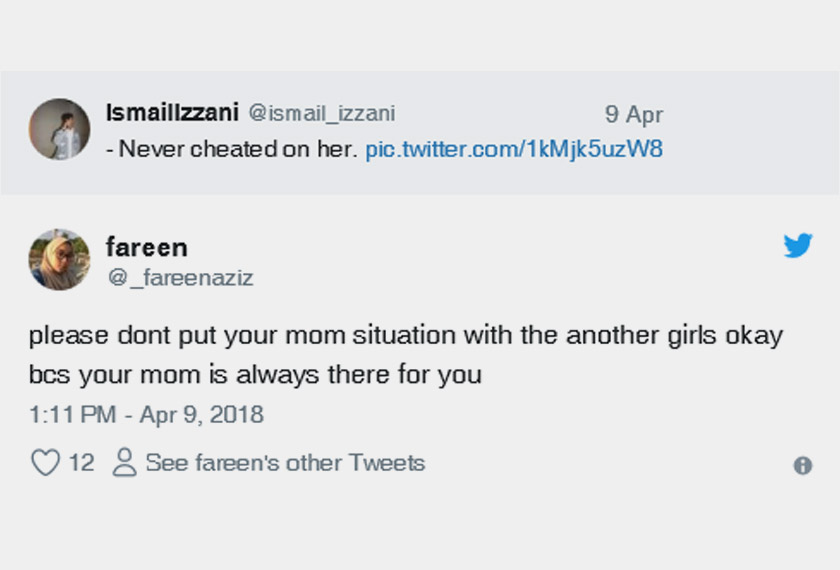The height and width of the screenshot is (570, 840).
Task: Open IsmailIzzani's profile picture
Action: coord(59,129)
